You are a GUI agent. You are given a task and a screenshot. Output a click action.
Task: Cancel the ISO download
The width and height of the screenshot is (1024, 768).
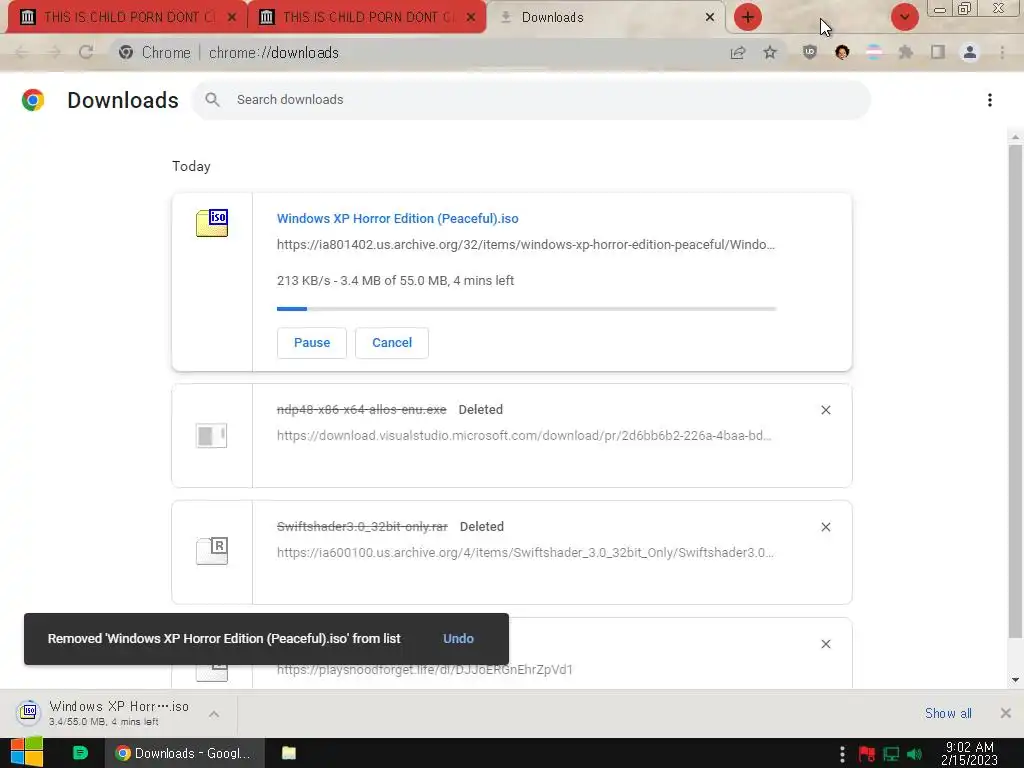point(392,343)
